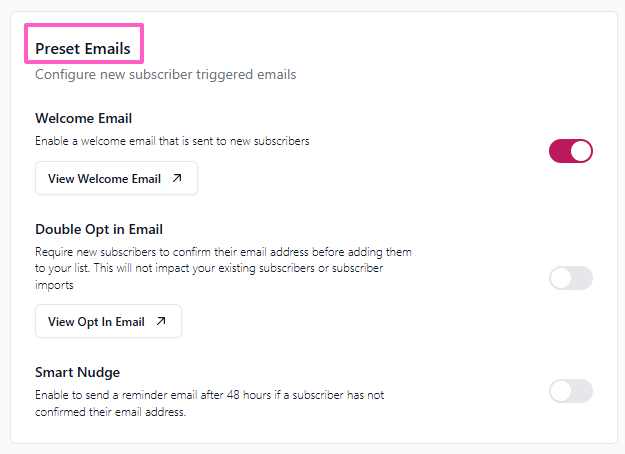Click the Double Opt in Email title
This screenshot has width=625, height=454.
[x=99, y=229]
